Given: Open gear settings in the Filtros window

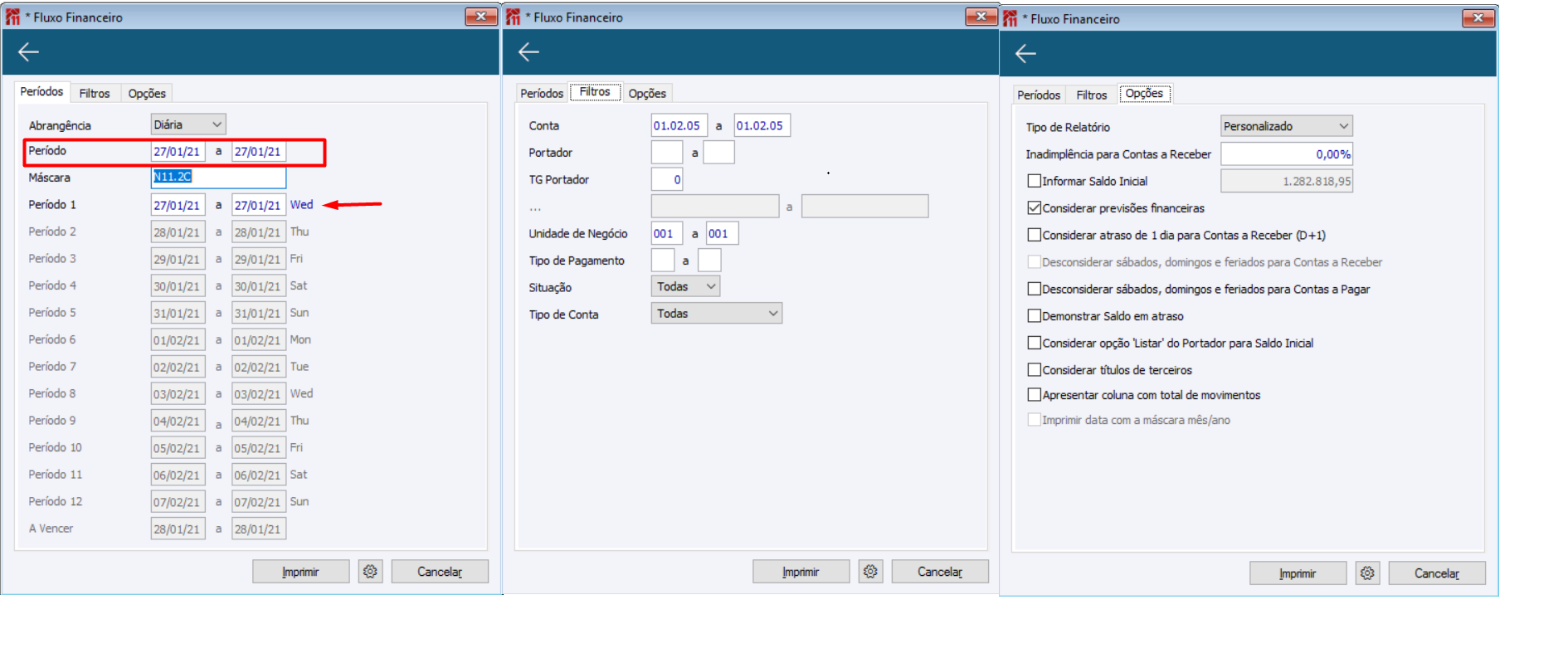Looking at the screenshot, I should [x=870, y=572].
